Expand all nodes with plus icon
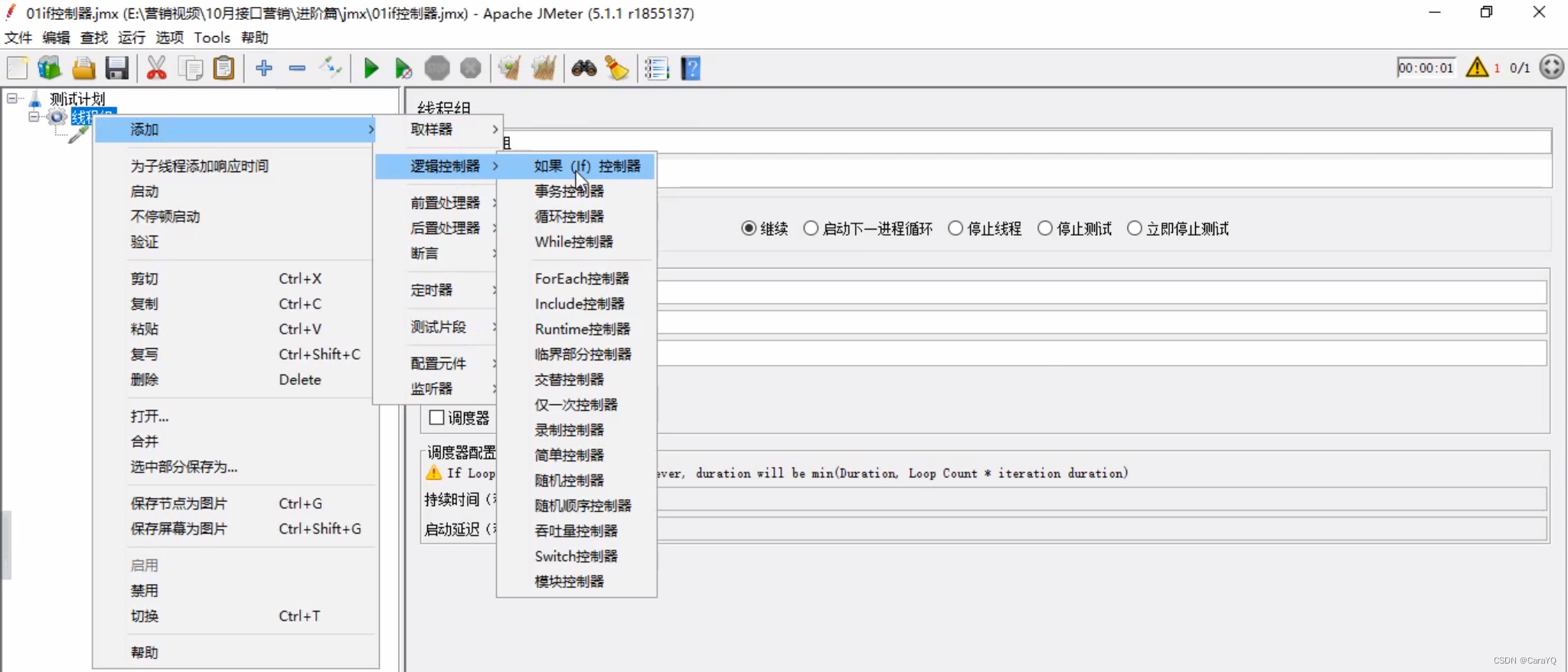This screenshot has height=672, width=1568. pyautogui.click(x=264, y=68)
